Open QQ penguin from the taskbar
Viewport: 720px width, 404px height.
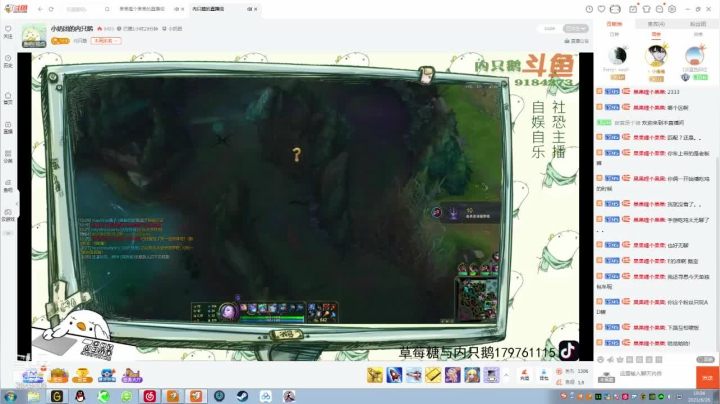[x=80, y=396]
